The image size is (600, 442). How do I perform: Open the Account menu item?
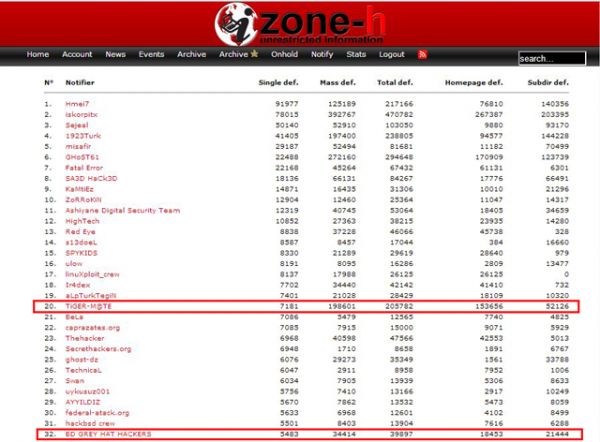point(77,54)
